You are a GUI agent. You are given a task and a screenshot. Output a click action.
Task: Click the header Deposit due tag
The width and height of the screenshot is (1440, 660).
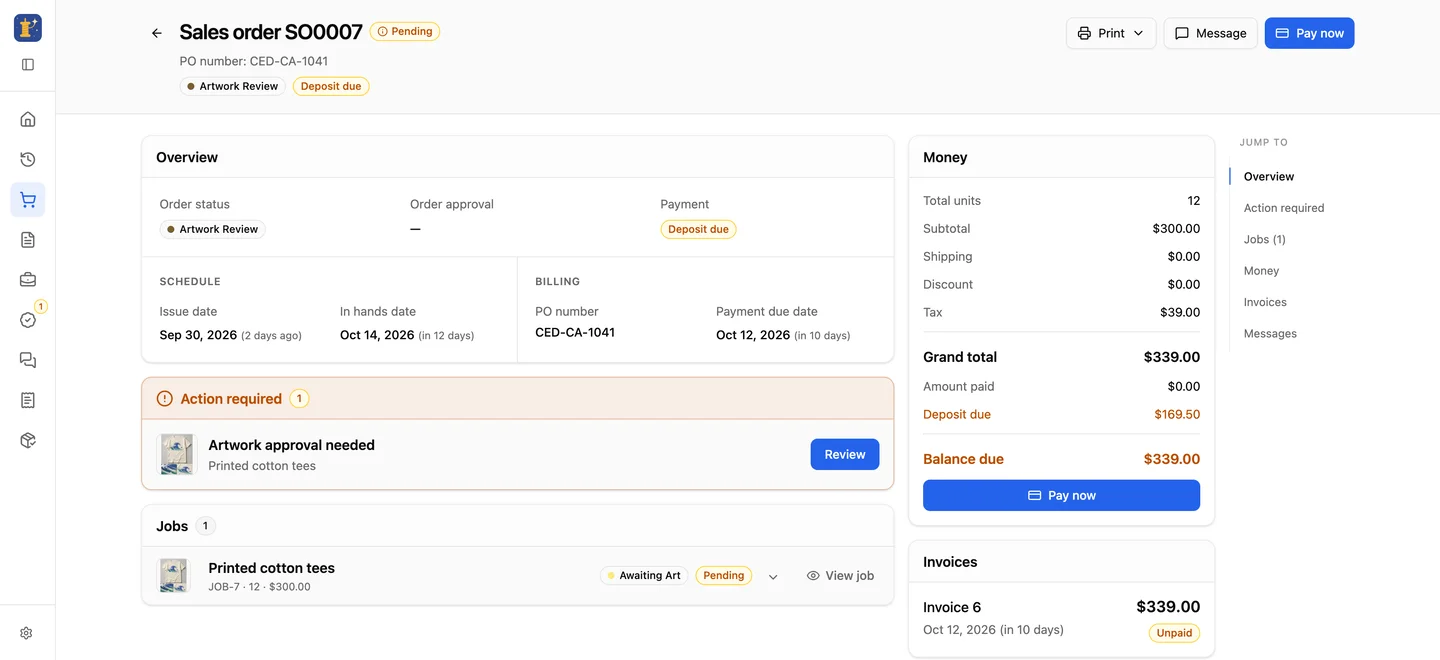click(x=331, y=86)
